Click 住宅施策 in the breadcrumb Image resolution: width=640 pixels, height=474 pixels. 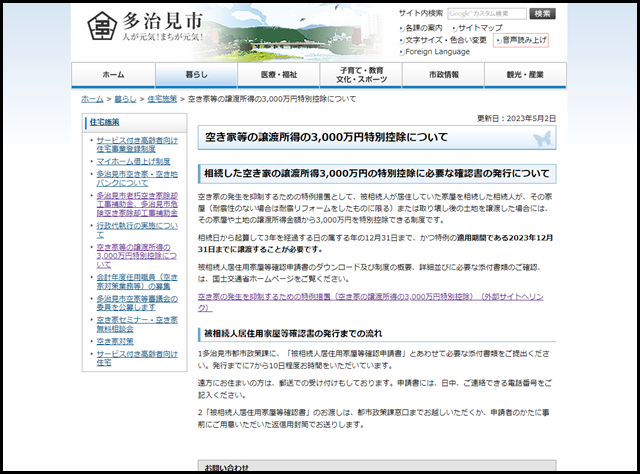(162, 99)
